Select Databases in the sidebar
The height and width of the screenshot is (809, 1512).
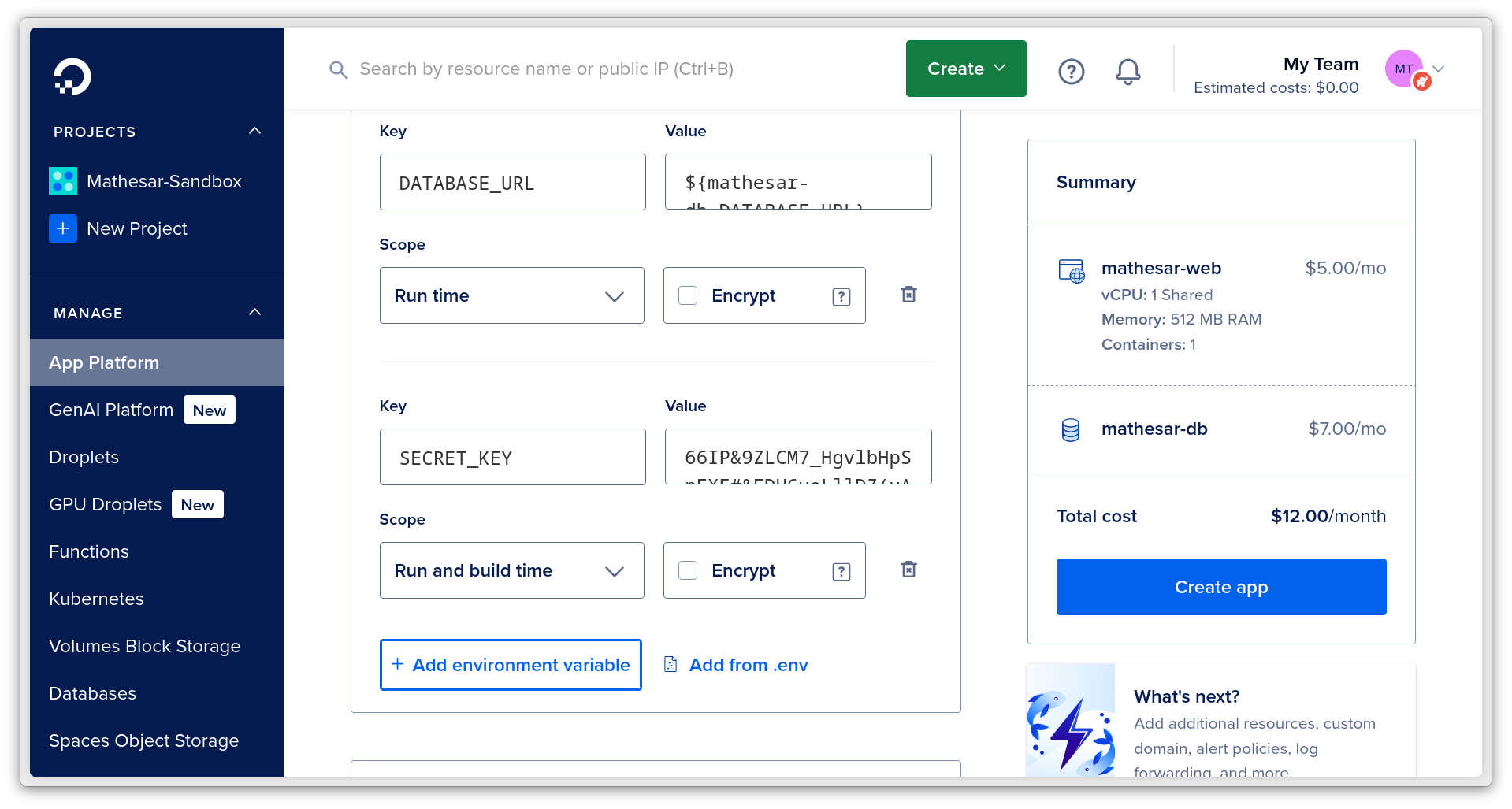[92, 693]
